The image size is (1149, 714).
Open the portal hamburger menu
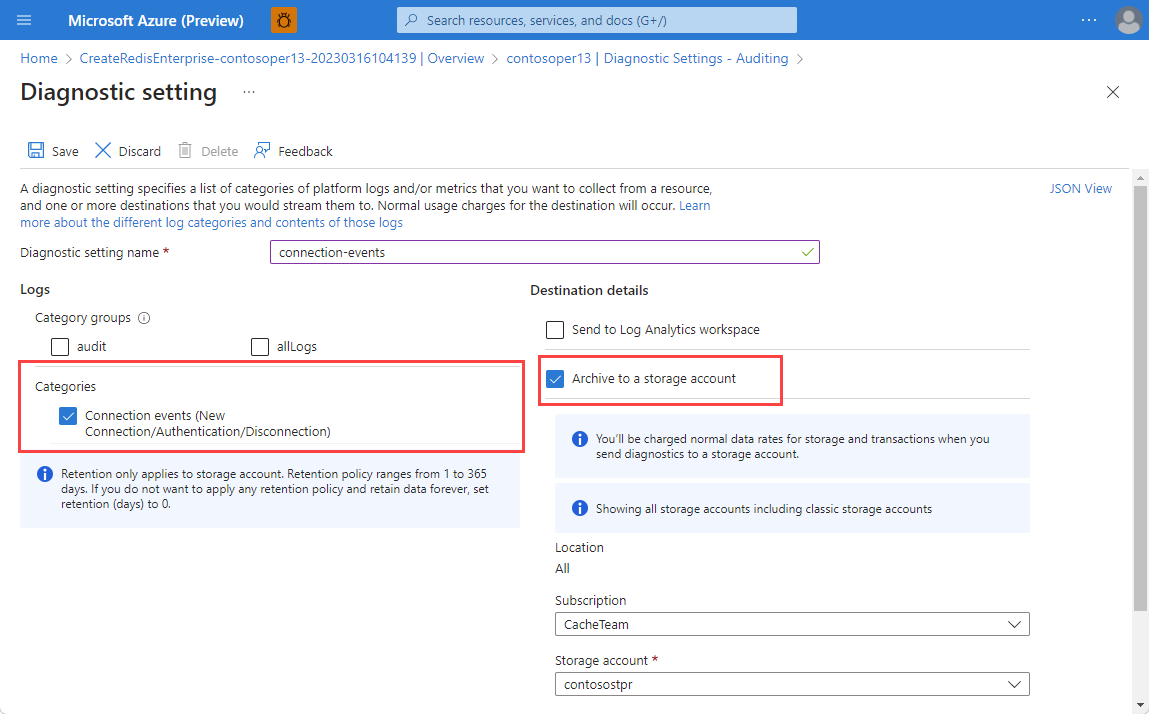pos(24,19)
